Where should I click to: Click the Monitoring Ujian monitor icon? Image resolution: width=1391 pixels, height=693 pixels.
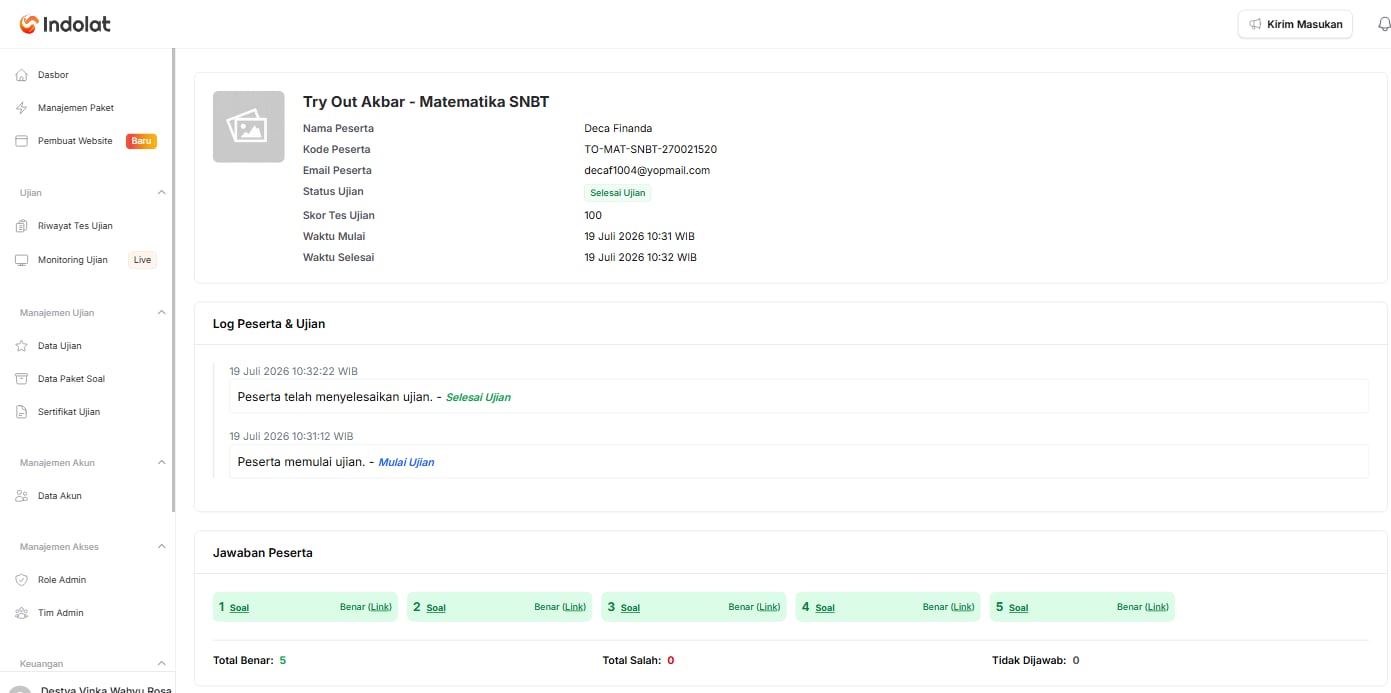pyautogui.click(x=21, y=260)
